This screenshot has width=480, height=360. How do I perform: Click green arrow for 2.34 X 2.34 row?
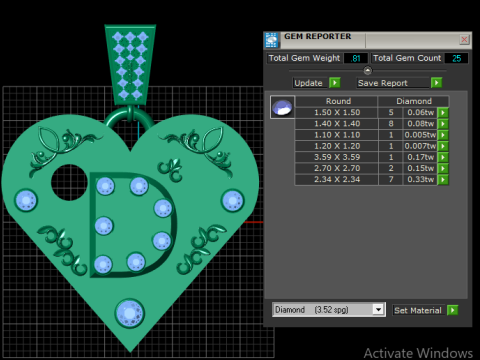(x=443, y=180)
